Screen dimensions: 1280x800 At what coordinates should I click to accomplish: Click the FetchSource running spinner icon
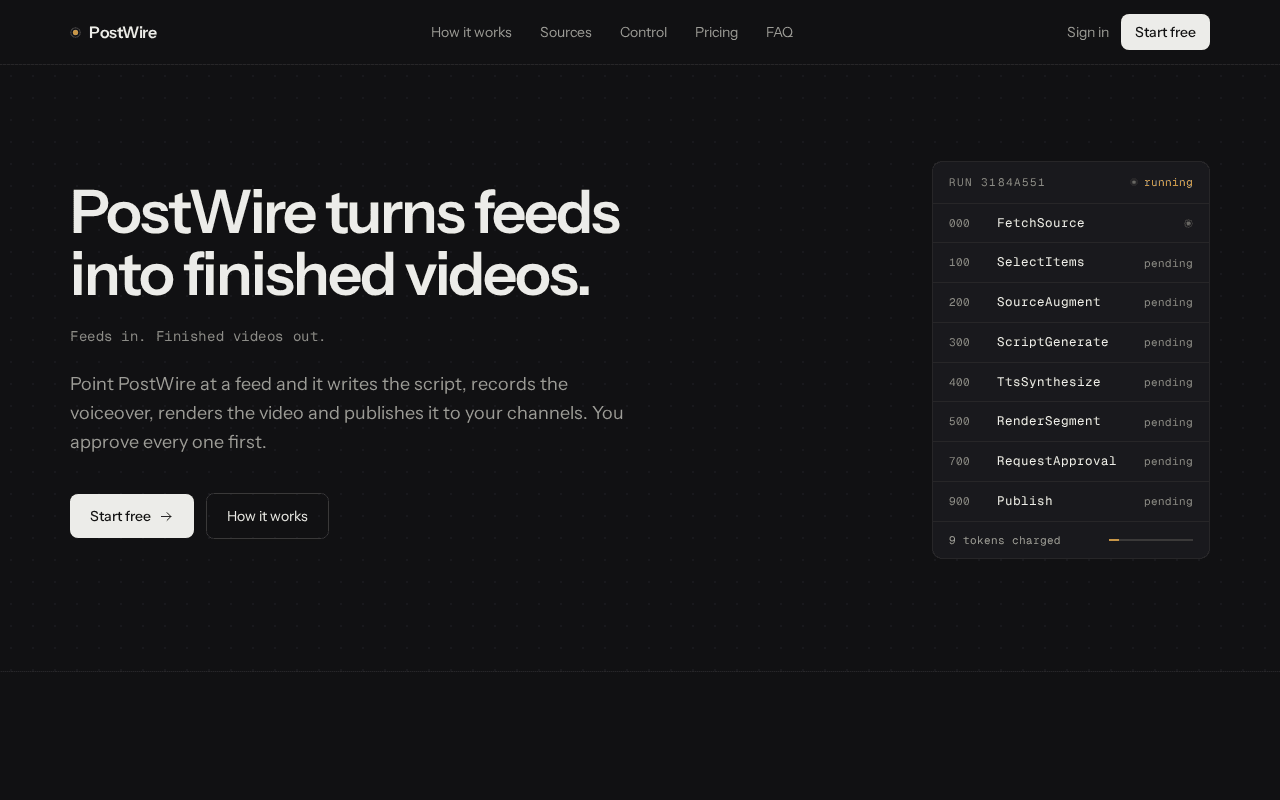coord(1188,223)
